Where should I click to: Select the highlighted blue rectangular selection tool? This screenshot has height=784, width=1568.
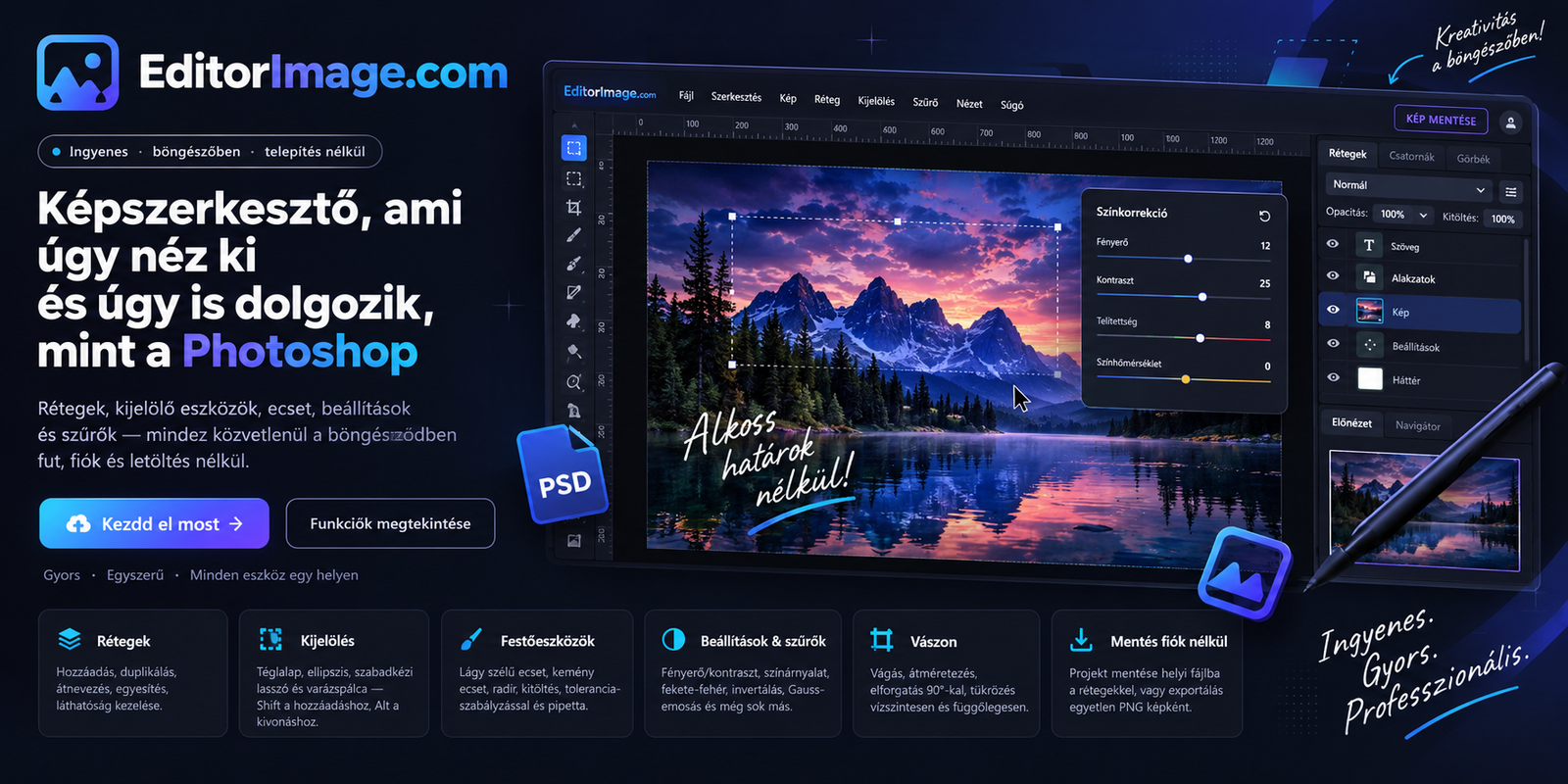tap(574, 148)
